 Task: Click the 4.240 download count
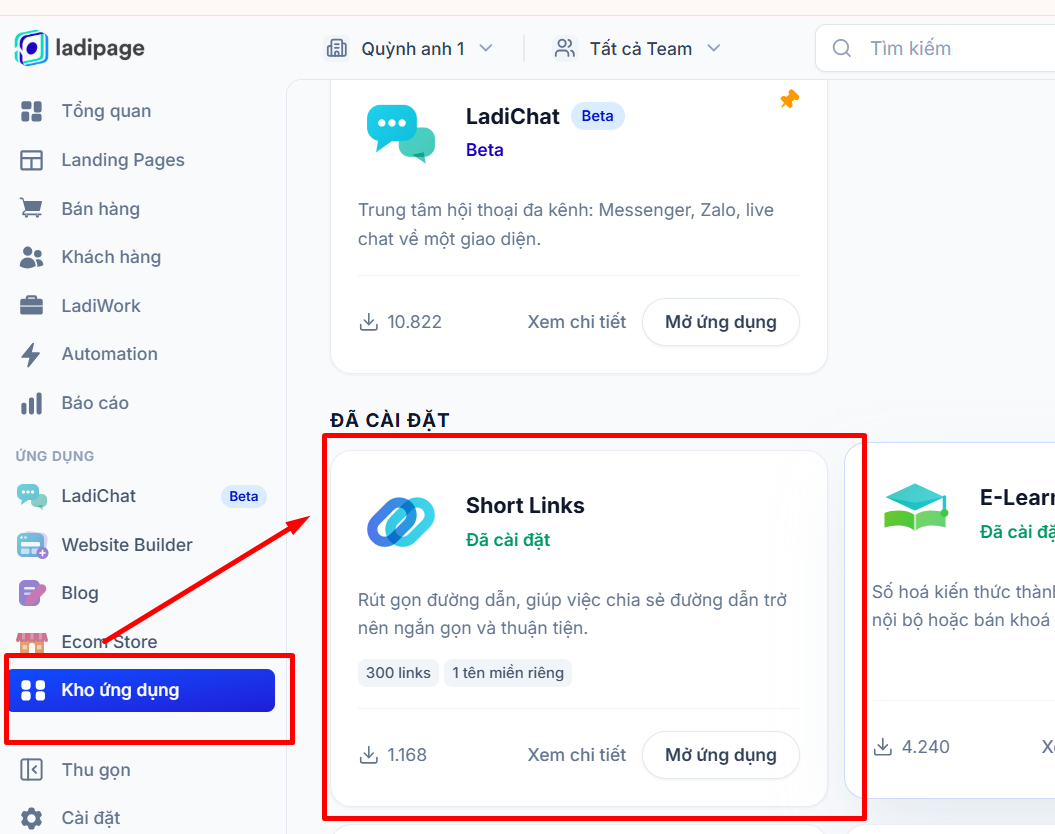coord(925,747)
